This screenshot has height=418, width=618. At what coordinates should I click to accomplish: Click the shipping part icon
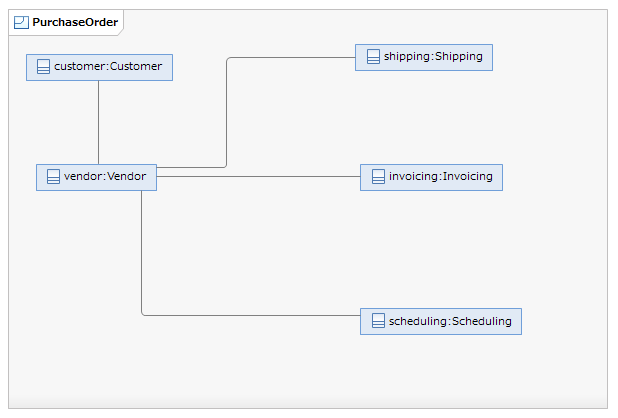tap(373, 57)
